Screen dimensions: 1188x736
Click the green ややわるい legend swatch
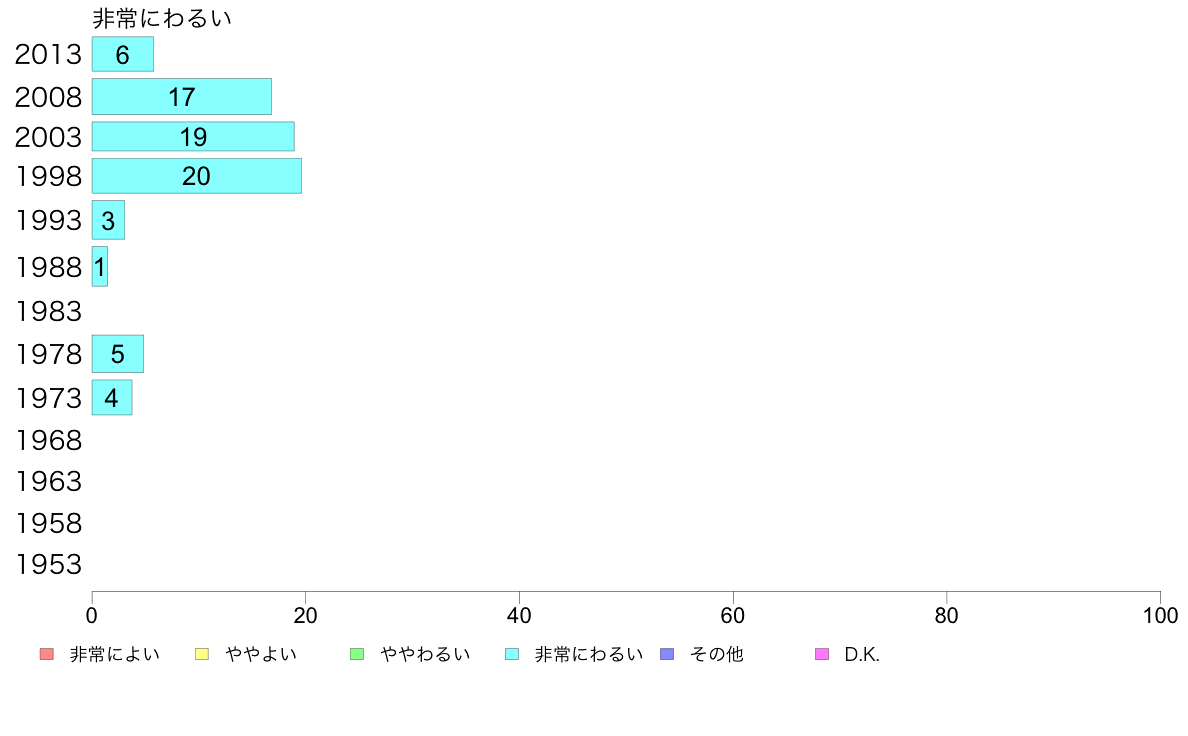tap(357, 654)
